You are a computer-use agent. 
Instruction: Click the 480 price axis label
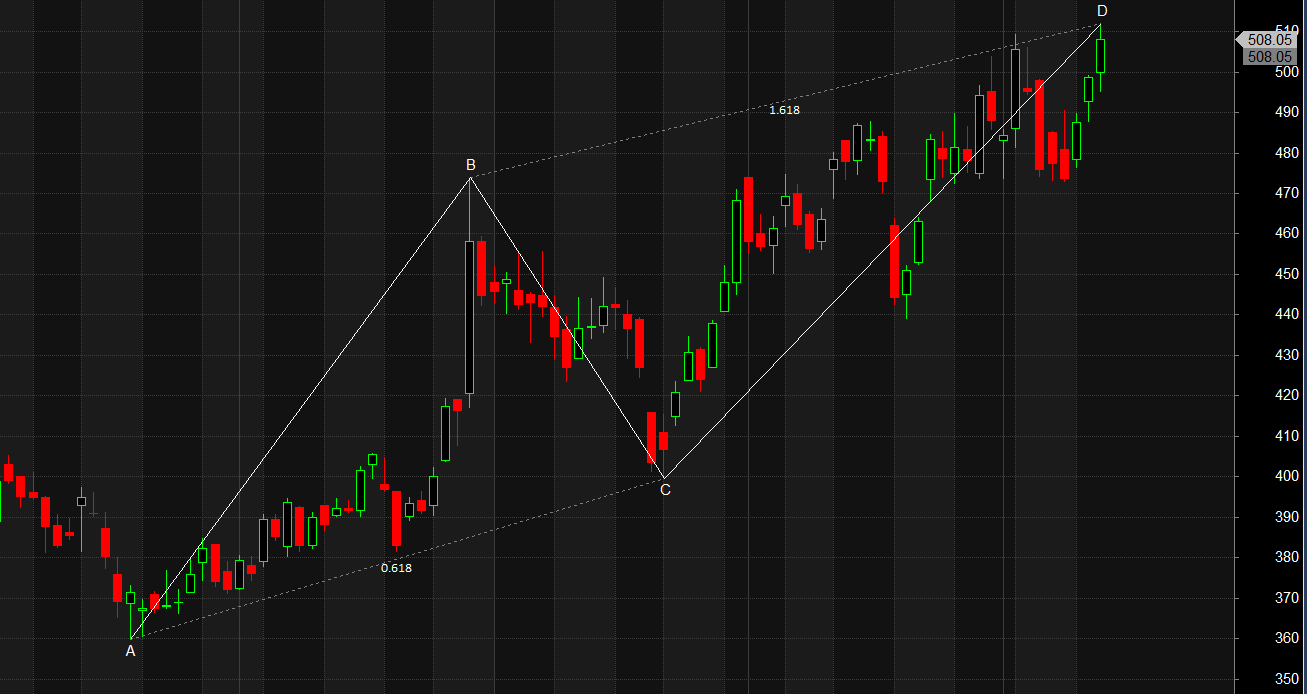tap(1286, 153)
